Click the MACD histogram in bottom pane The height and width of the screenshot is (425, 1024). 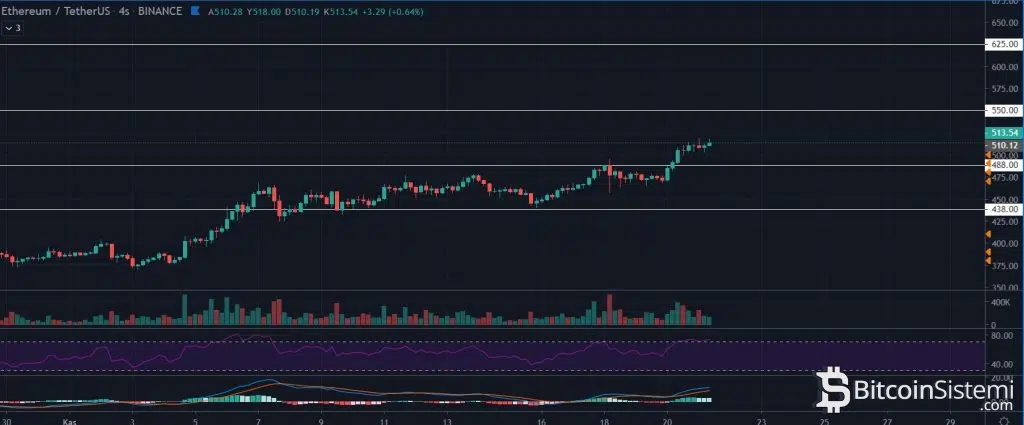[x=250, y=398]
